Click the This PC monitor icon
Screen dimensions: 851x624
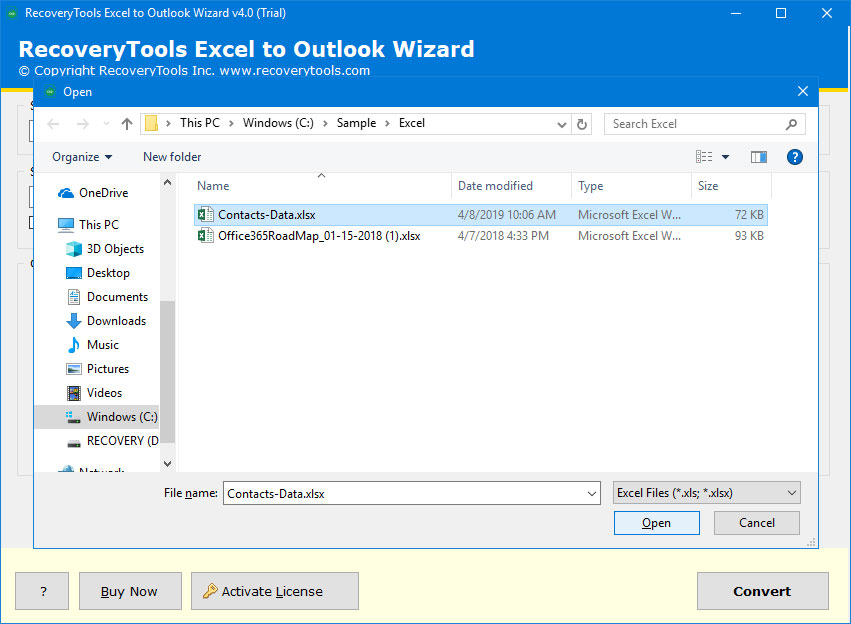coord(66,225)
